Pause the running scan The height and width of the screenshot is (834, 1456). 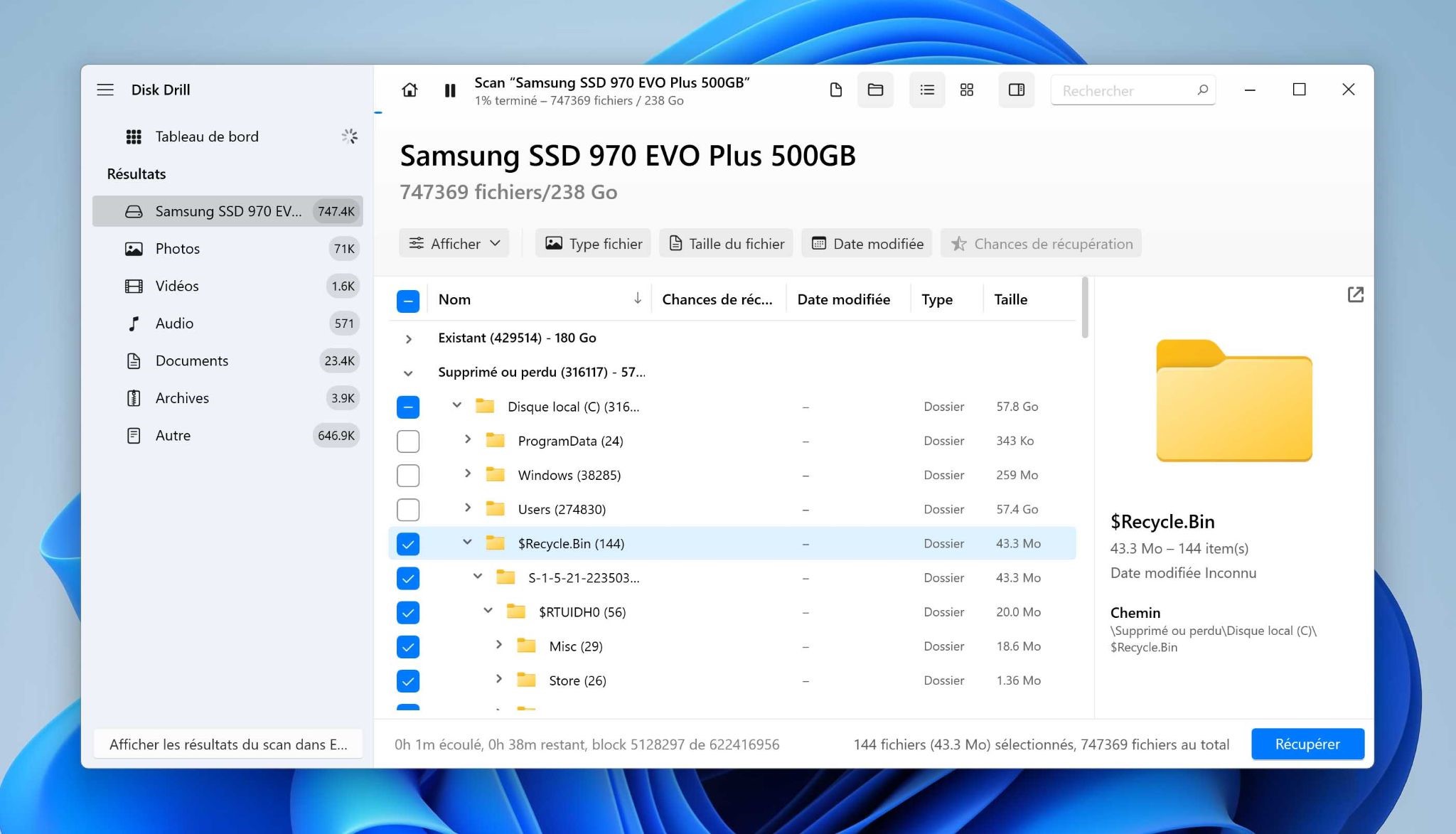[x=450, y=90]
